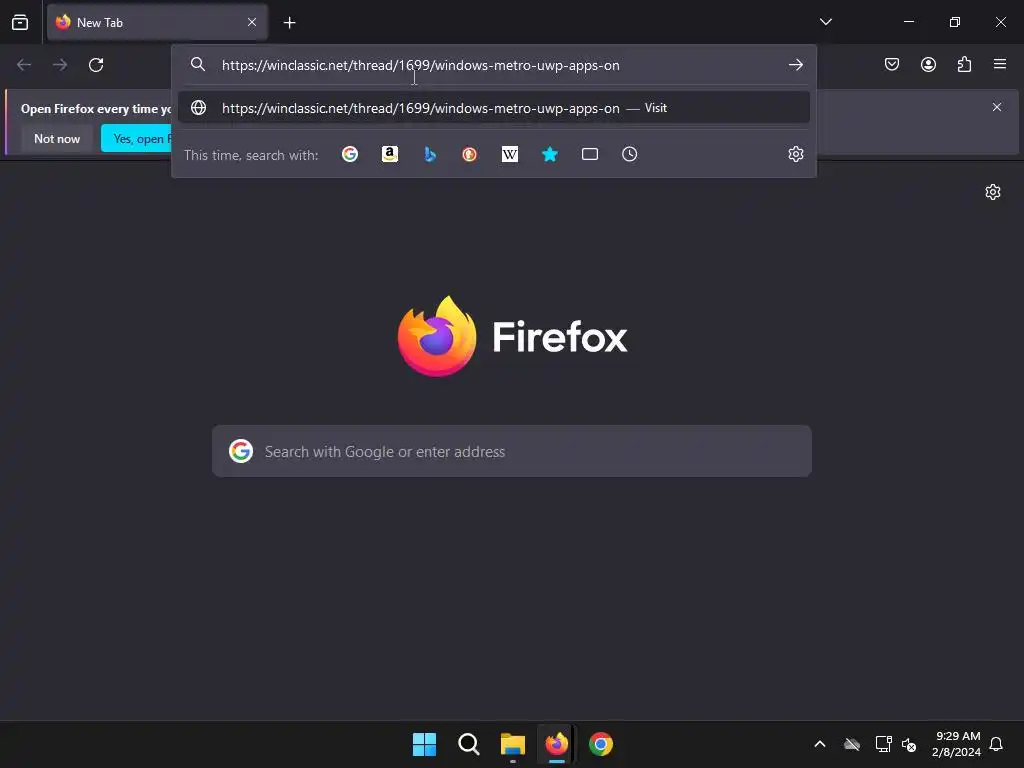1024x768 pixels.
Task: Open the notifications bell in taskbar
Action: click(x=997, y=744)
